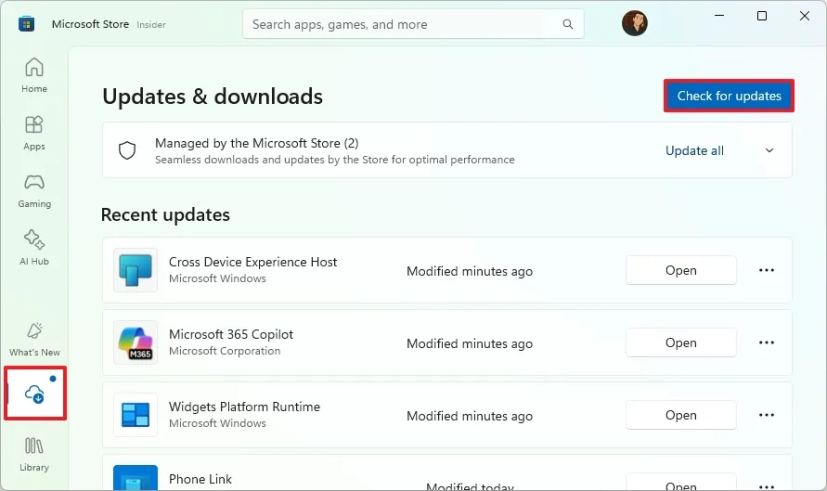Screen dimensions: 827x491
Task: Select the Phone Link title
Action: pyautogui.click(x=200, y=479)
